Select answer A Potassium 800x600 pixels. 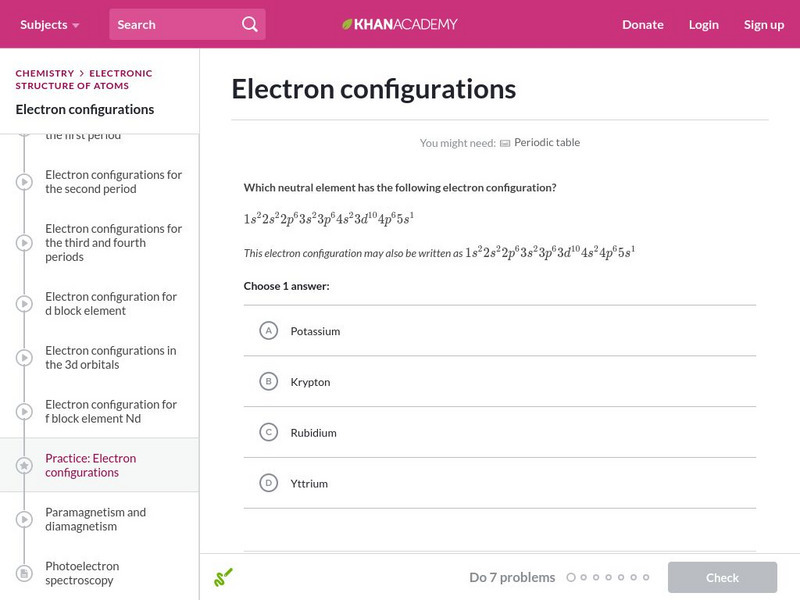pyautogui.click(x=268, y=331)
